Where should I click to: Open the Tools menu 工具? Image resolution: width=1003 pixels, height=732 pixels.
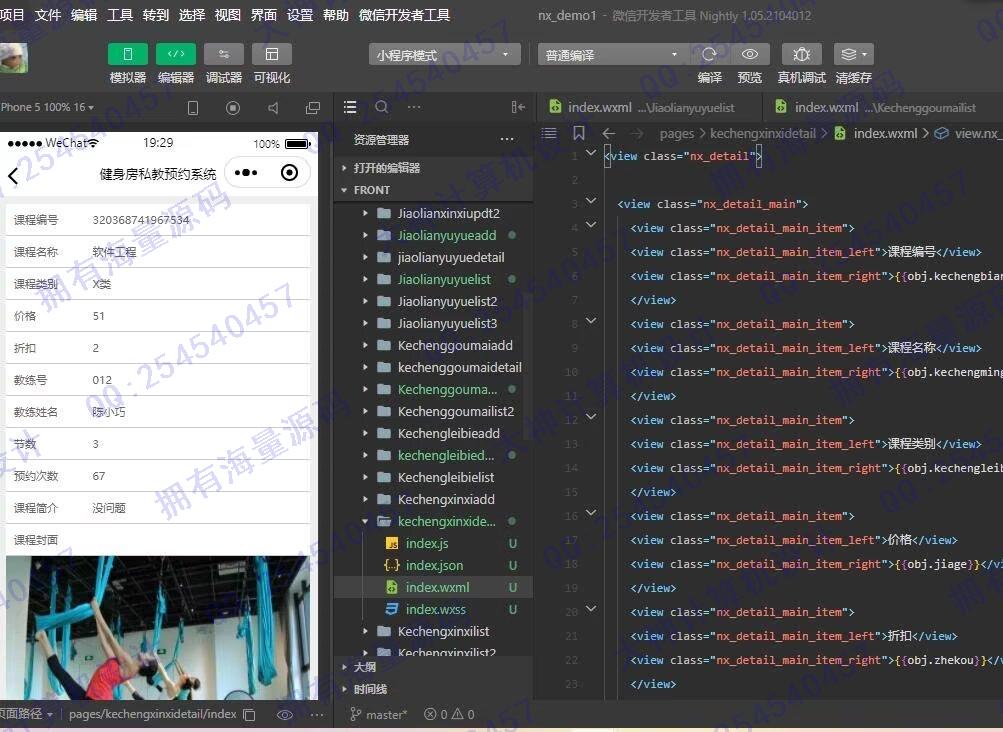click(120, 15)
